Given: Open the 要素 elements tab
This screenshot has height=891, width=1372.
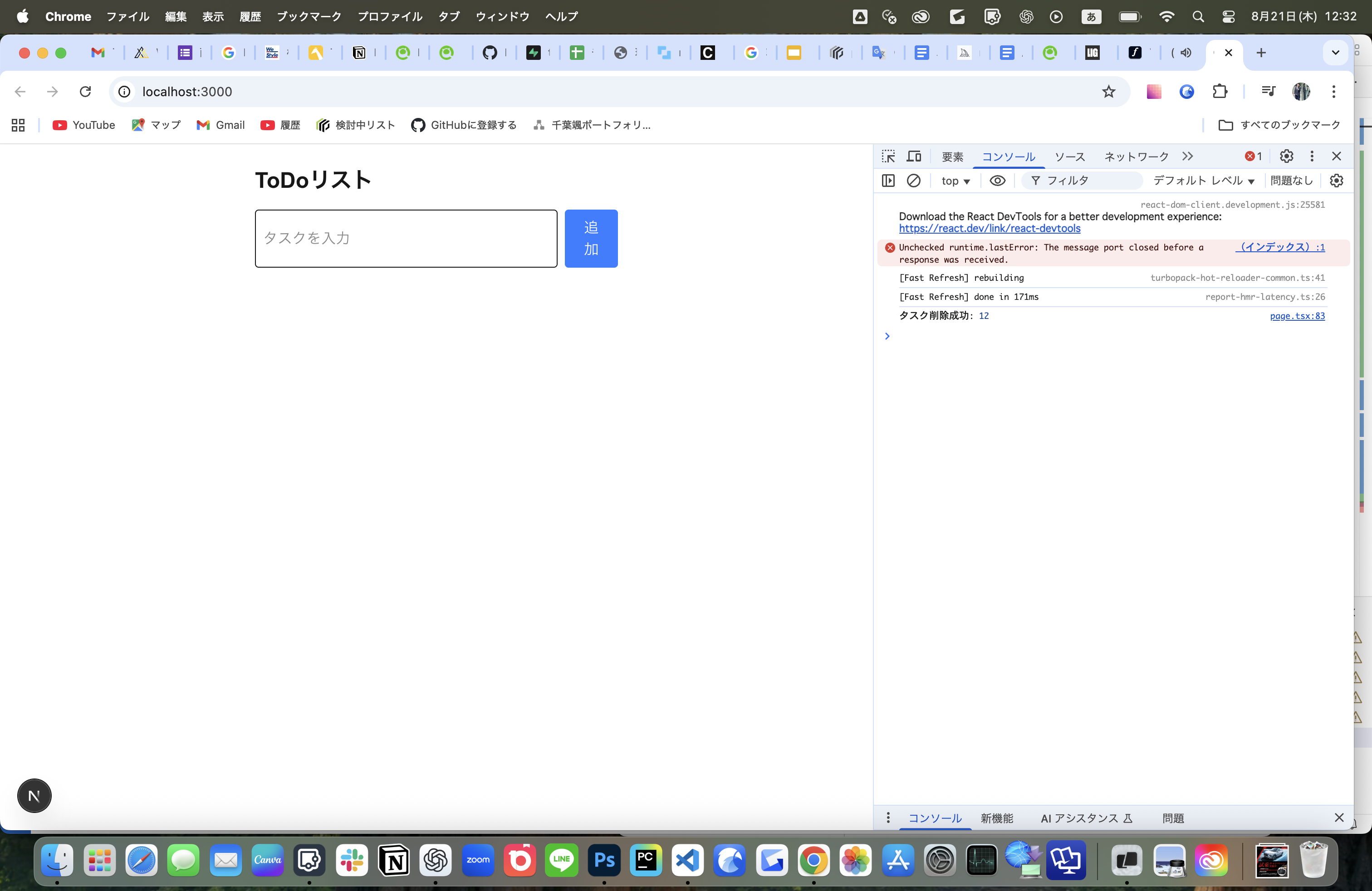Looking at the screenshot, I should (952, 157).
